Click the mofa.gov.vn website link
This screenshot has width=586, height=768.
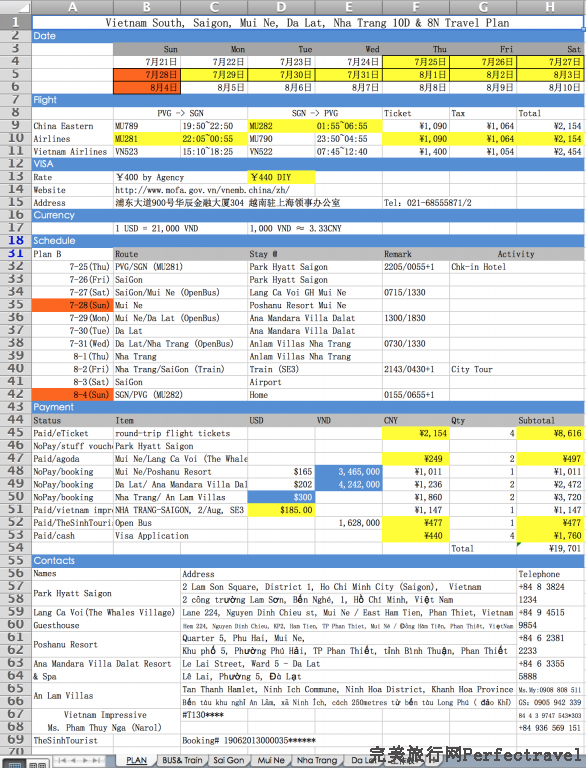click(202, 190)
